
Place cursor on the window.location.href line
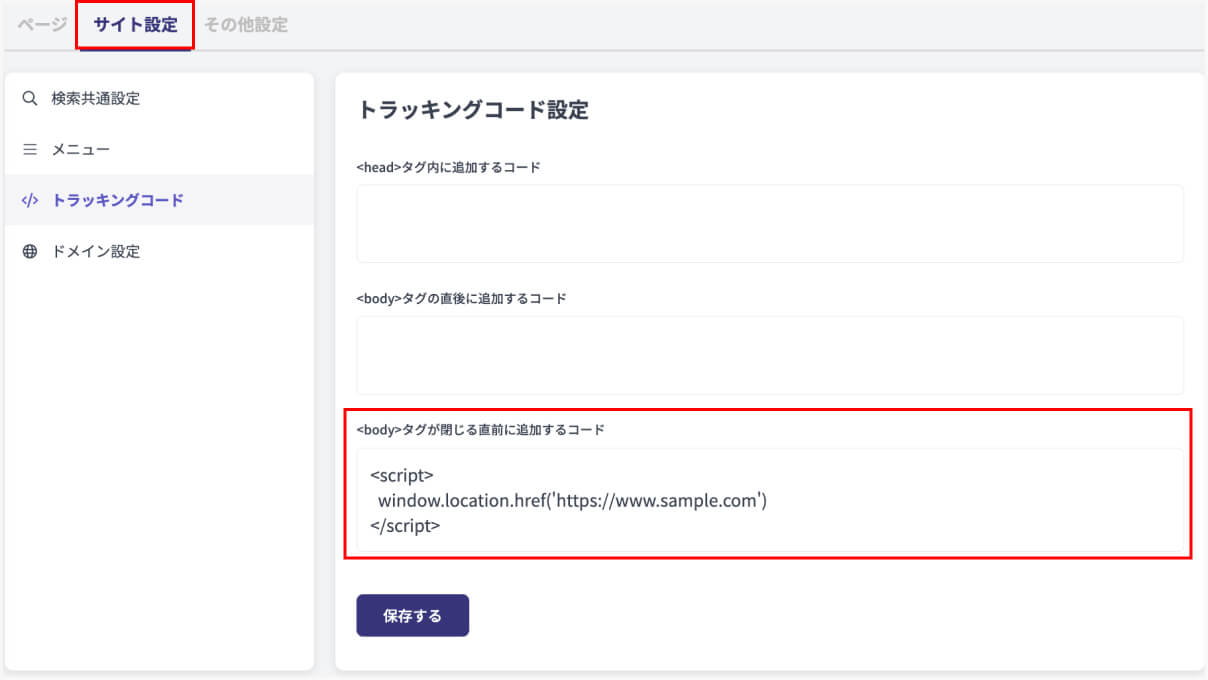coord(571,501)
